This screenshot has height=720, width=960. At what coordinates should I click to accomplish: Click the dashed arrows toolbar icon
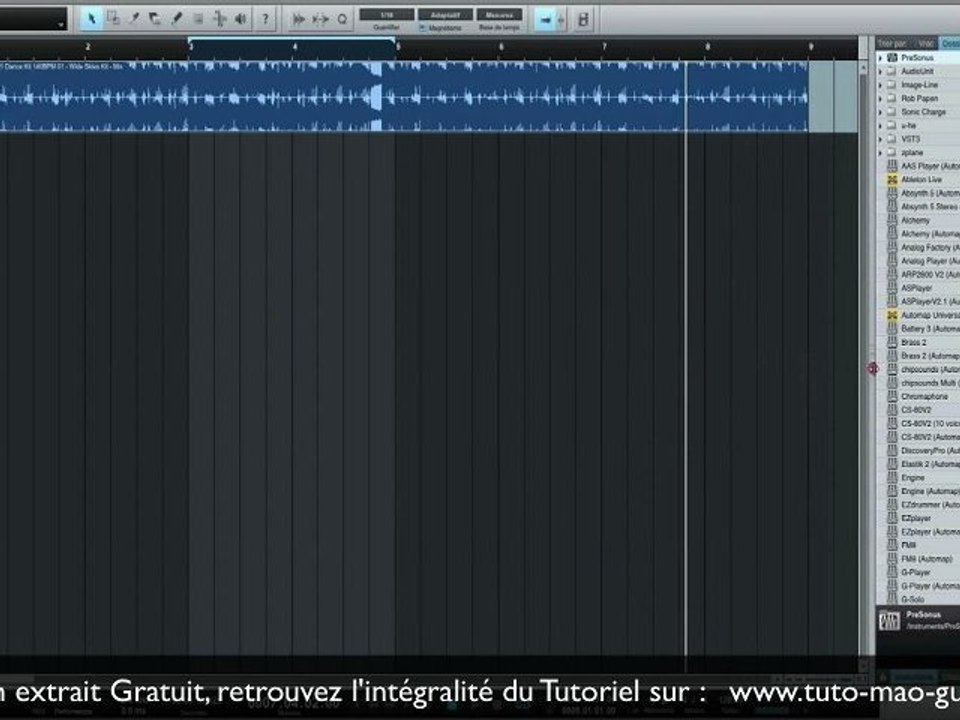[320, 20]
